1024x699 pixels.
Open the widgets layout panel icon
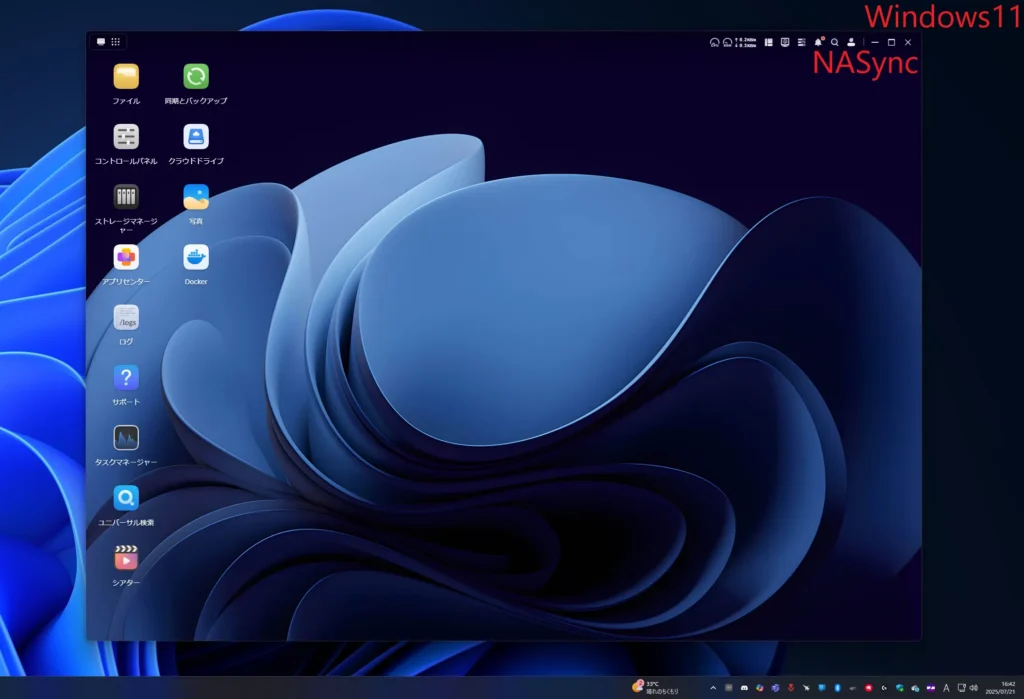[769, 42]
